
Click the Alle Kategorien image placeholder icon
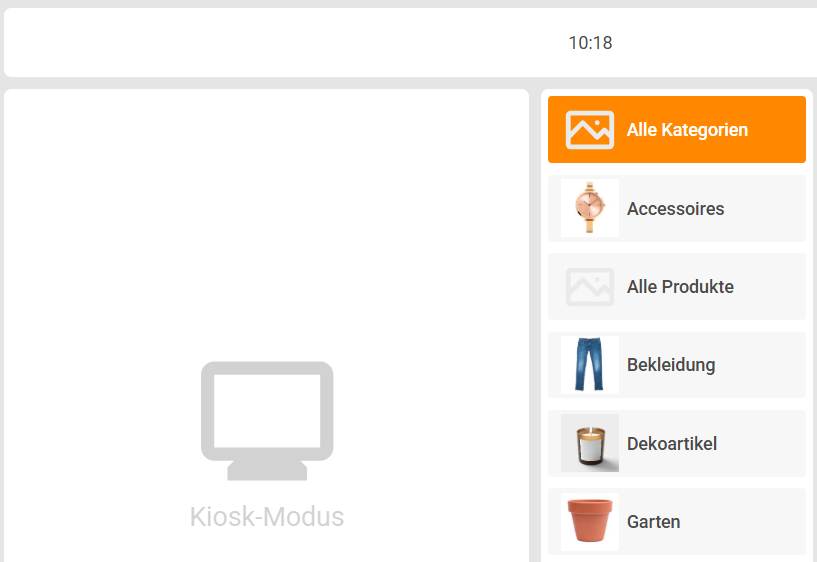point(590,130)
